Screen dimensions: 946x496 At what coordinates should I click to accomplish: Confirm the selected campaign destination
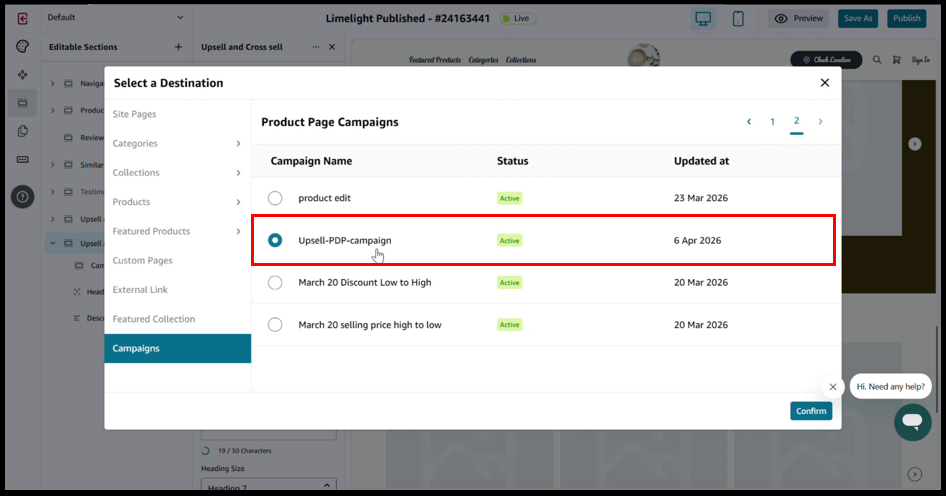tap(810, 411)
